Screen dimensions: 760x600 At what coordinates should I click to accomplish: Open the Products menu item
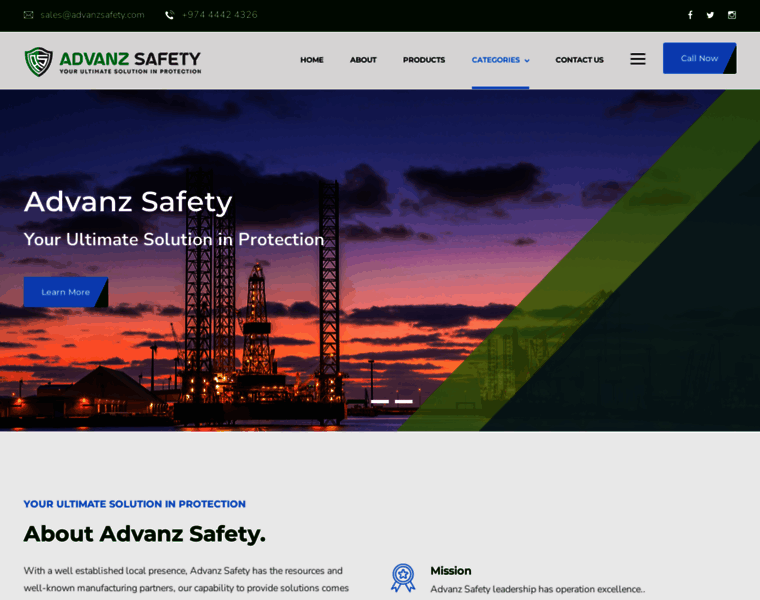tap(424, 60)
